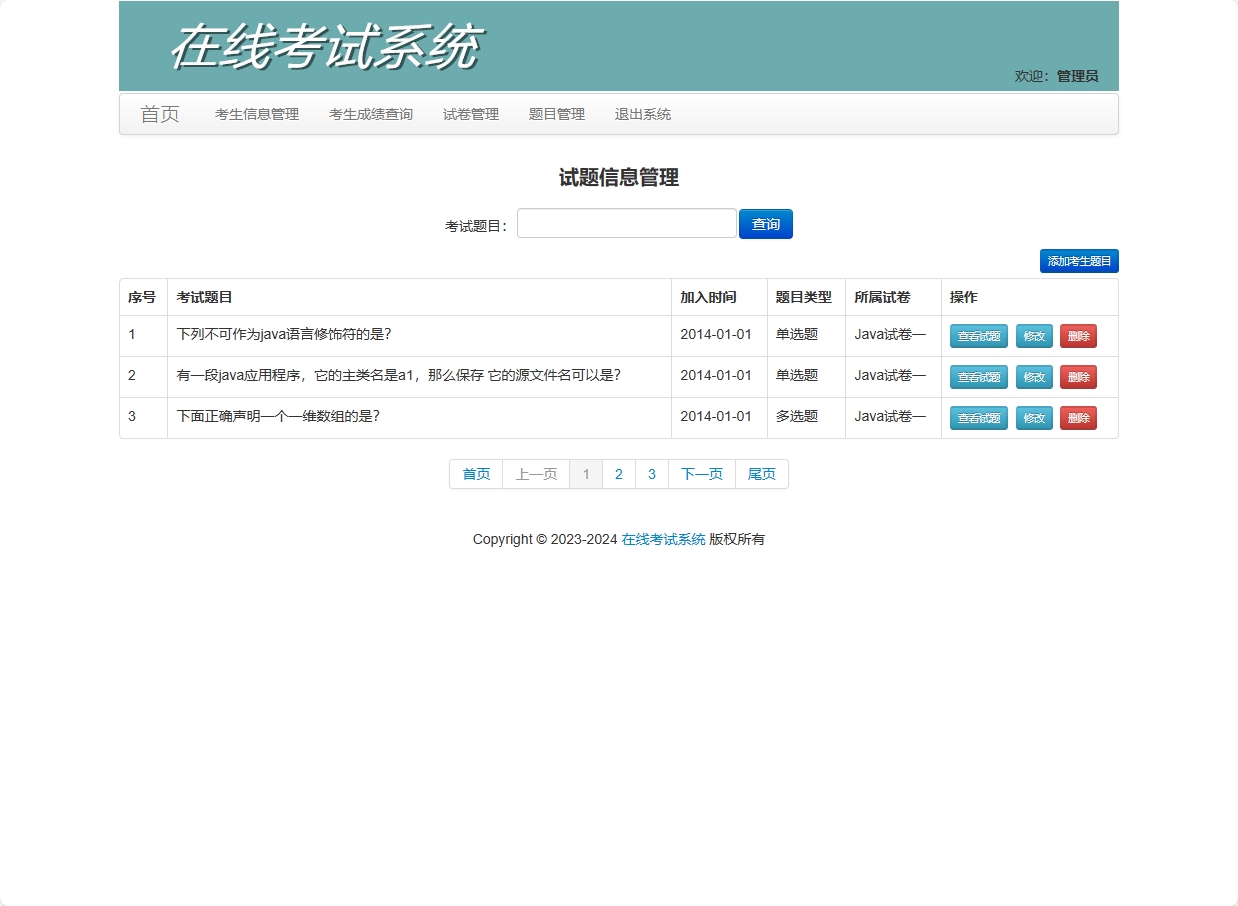The image size is (1238, 906).
Task: Click 退出系统 to log out
Action: click(x=642, y=114)
